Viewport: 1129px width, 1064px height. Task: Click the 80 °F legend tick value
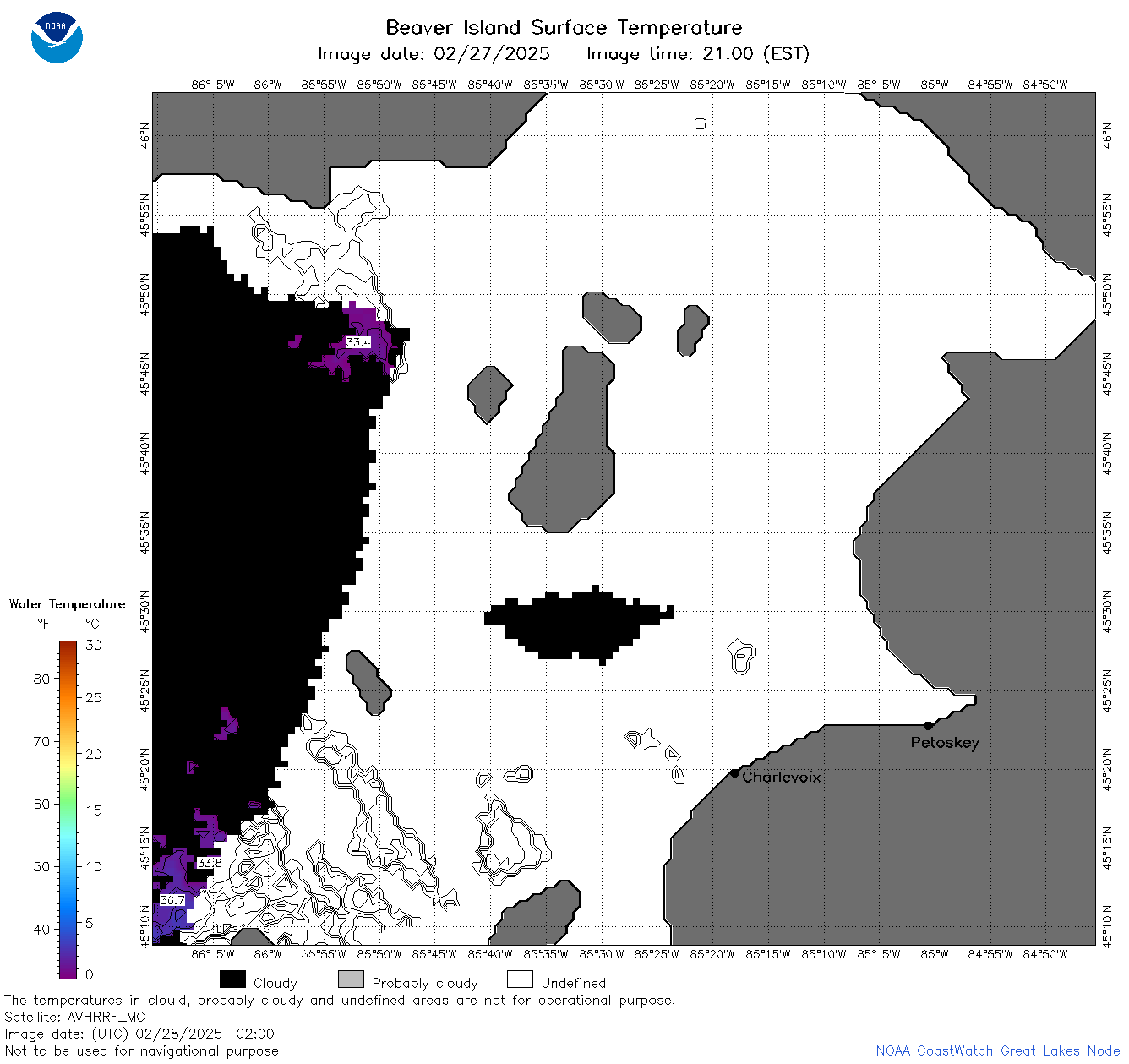pos(41,679)
